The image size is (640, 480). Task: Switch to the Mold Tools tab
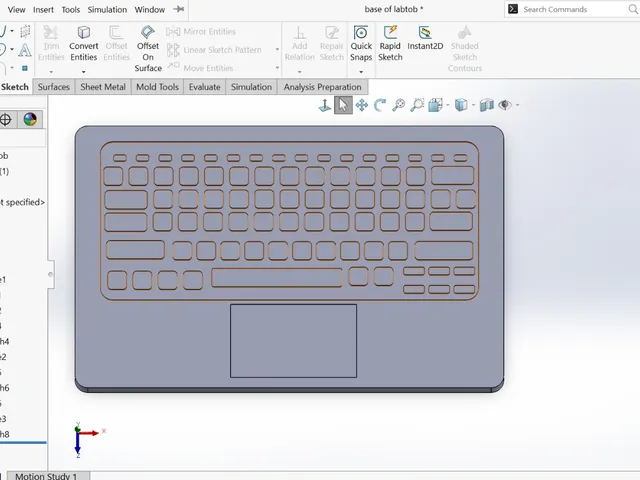[157, 87]
